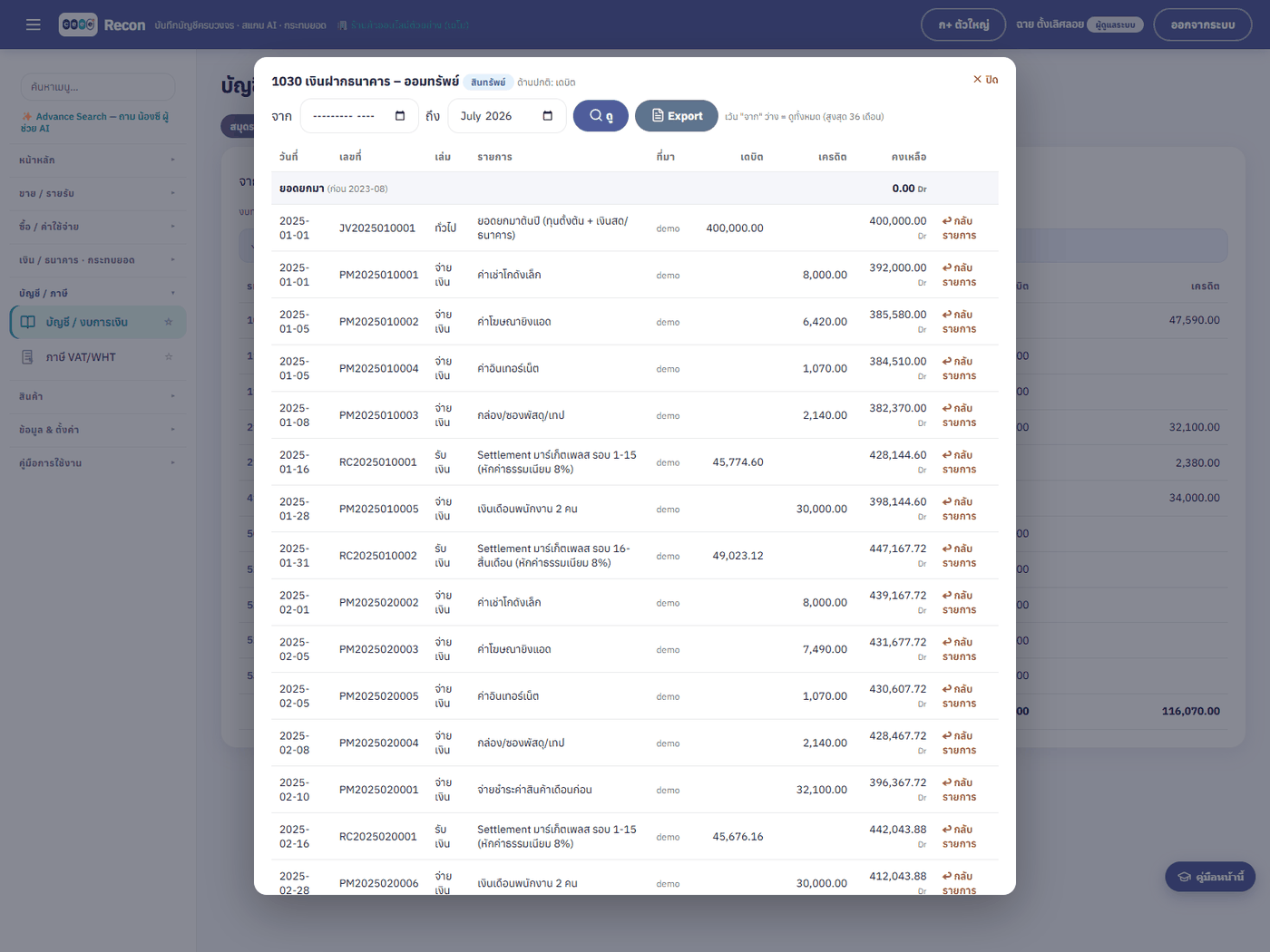
Task: Expand the ซื้อ / ค่าใช้จ่าย sidebar section
Action: coord(97,227)
